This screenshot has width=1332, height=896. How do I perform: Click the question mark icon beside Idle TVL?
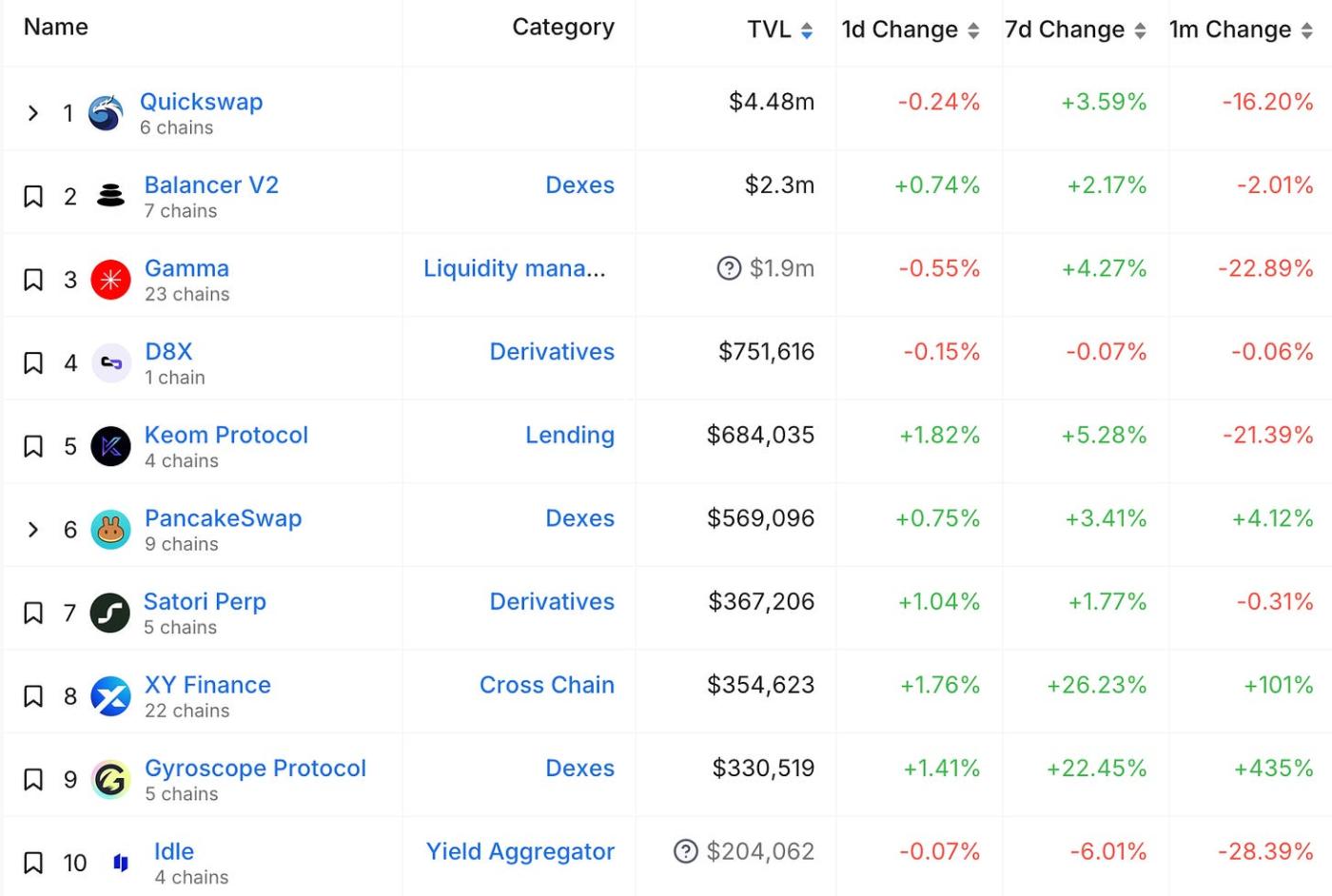685,851
